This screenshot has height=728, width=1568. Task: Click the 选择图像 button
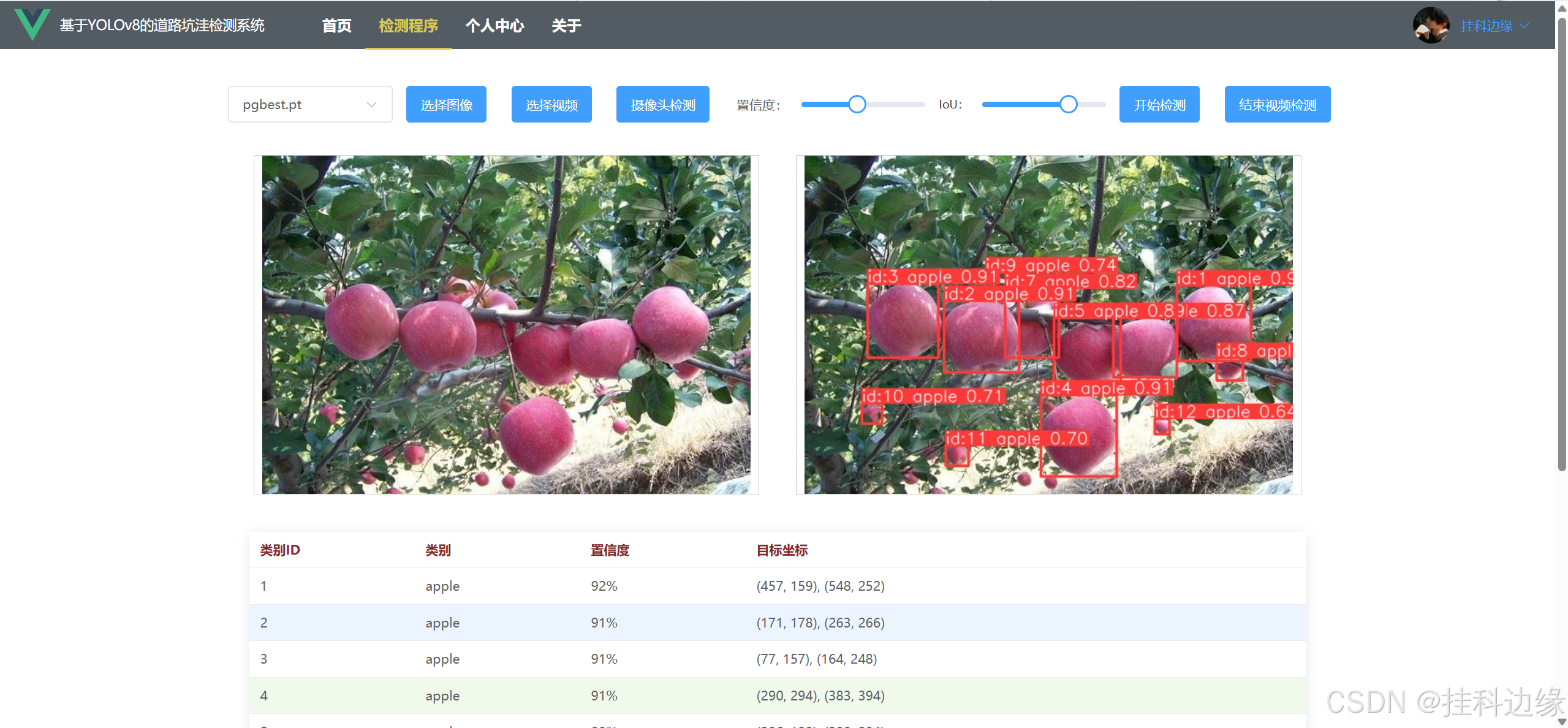click(x=446, y=105)
